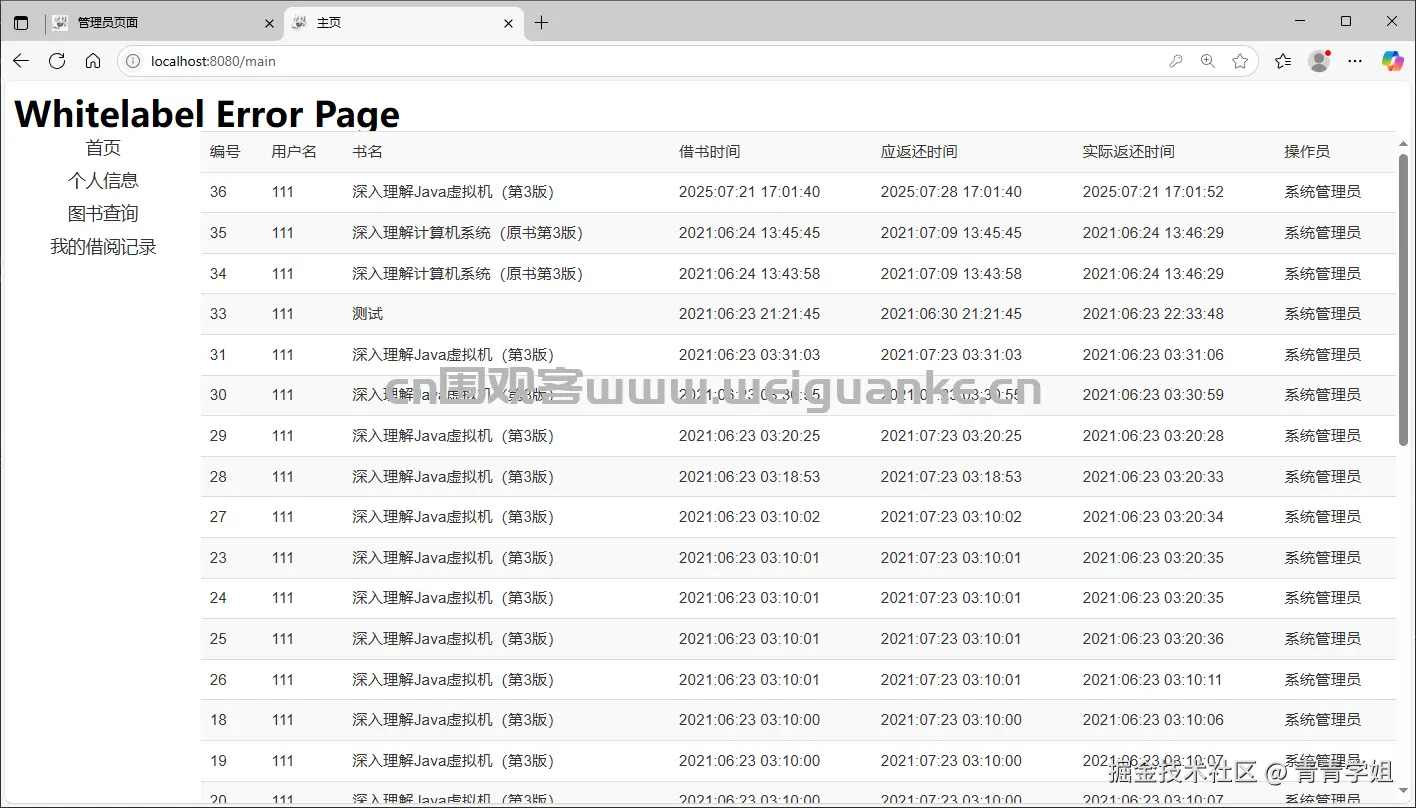Image resolution: width=1416 pixels, height=808 pixels.
Task: Click return time 2025:07:21 17:01:52
Action: coord(1153,192)
